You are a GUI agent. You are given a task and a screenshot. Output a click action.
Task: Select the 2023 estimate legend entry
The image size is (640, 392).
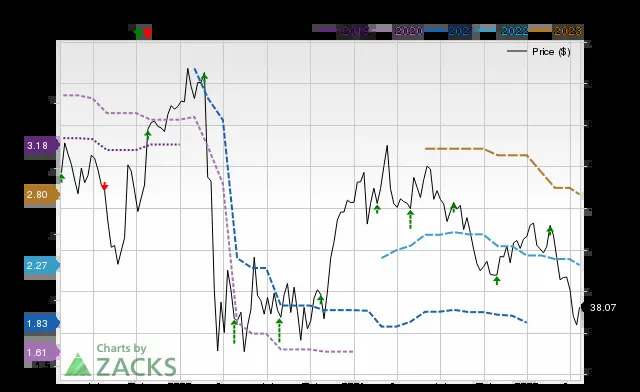click(x=556, y=31)
